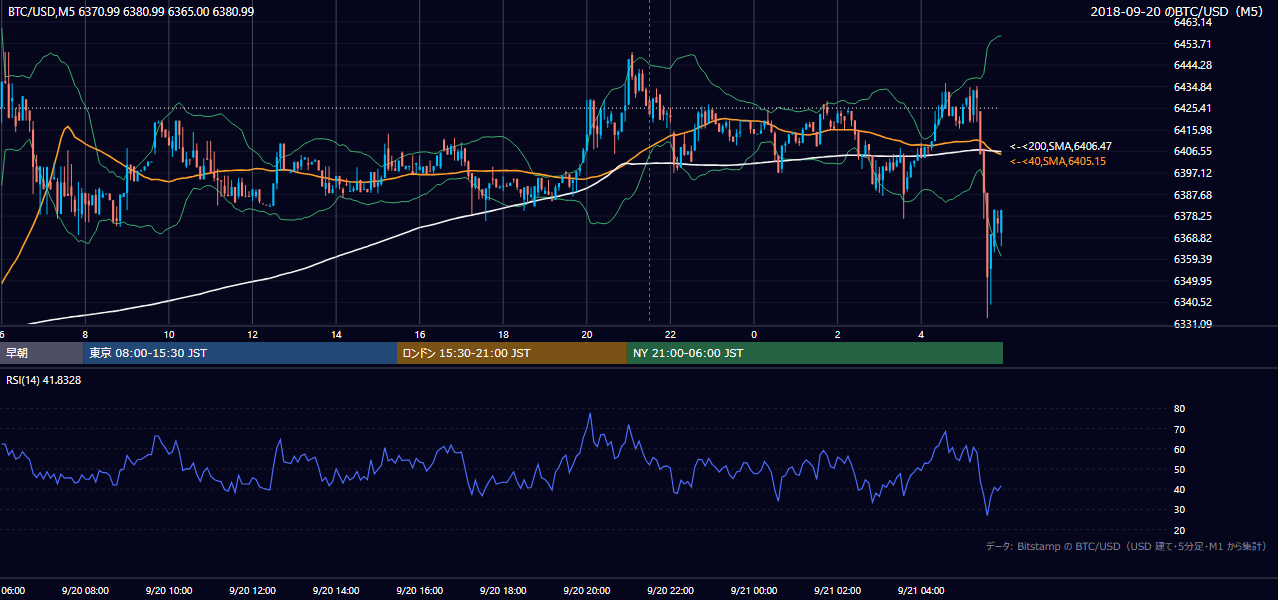This screenshot has height=600, width=1278.
Task: Select the RSI(14) 41.8328 indicator label
Action: pos(44,380)
